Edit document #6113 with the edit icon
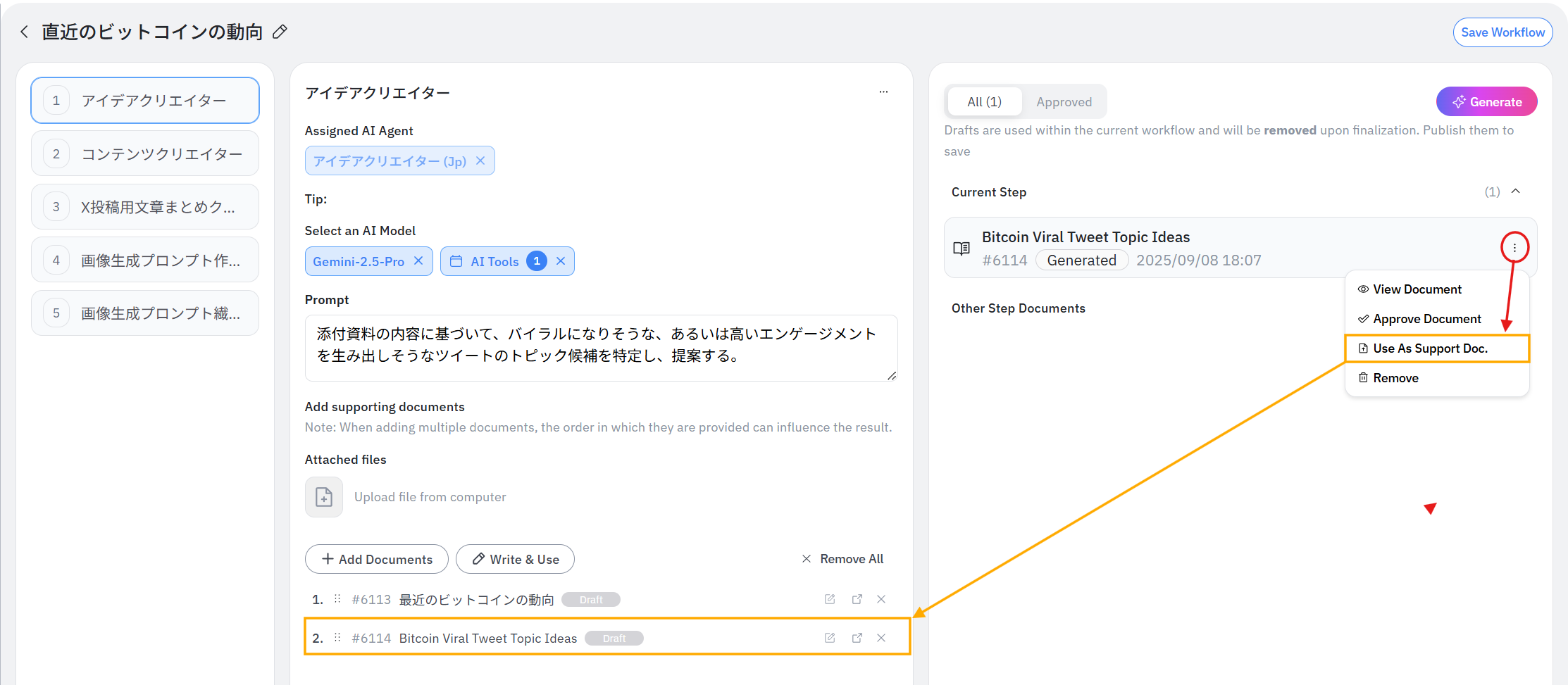The image size is (1568, 685). (x=830, y=599)
